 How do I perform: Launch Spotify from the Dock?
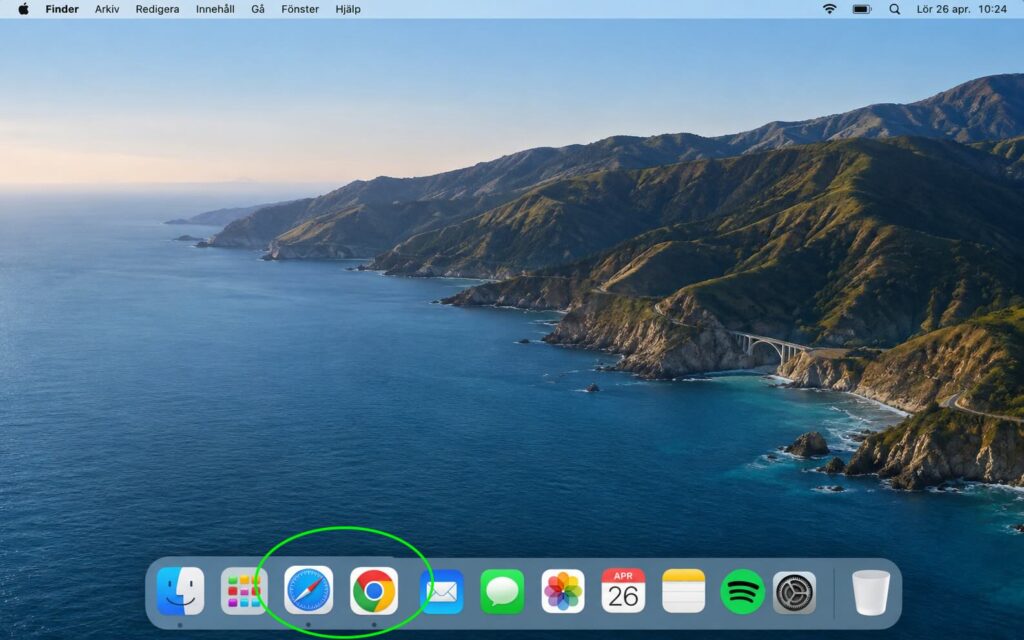pyautogui.click(x=743, y=592)
